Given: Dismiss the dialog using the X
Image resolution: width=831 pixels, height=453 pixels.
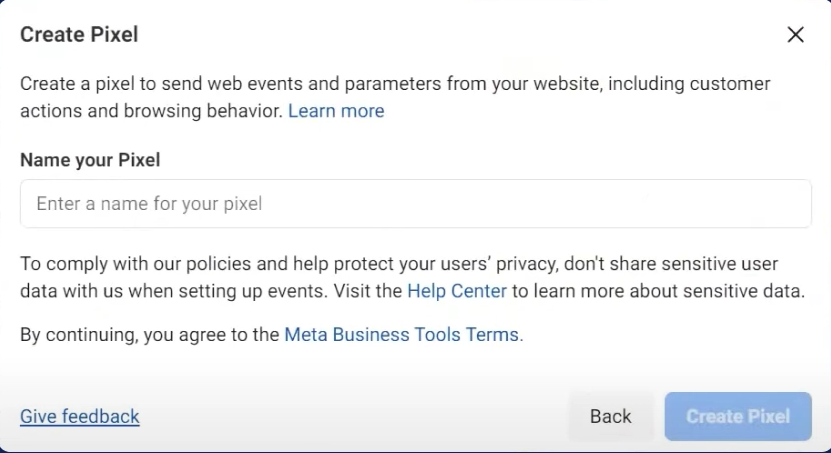Looking at the screenshot, I should click(x=795, y=35).
